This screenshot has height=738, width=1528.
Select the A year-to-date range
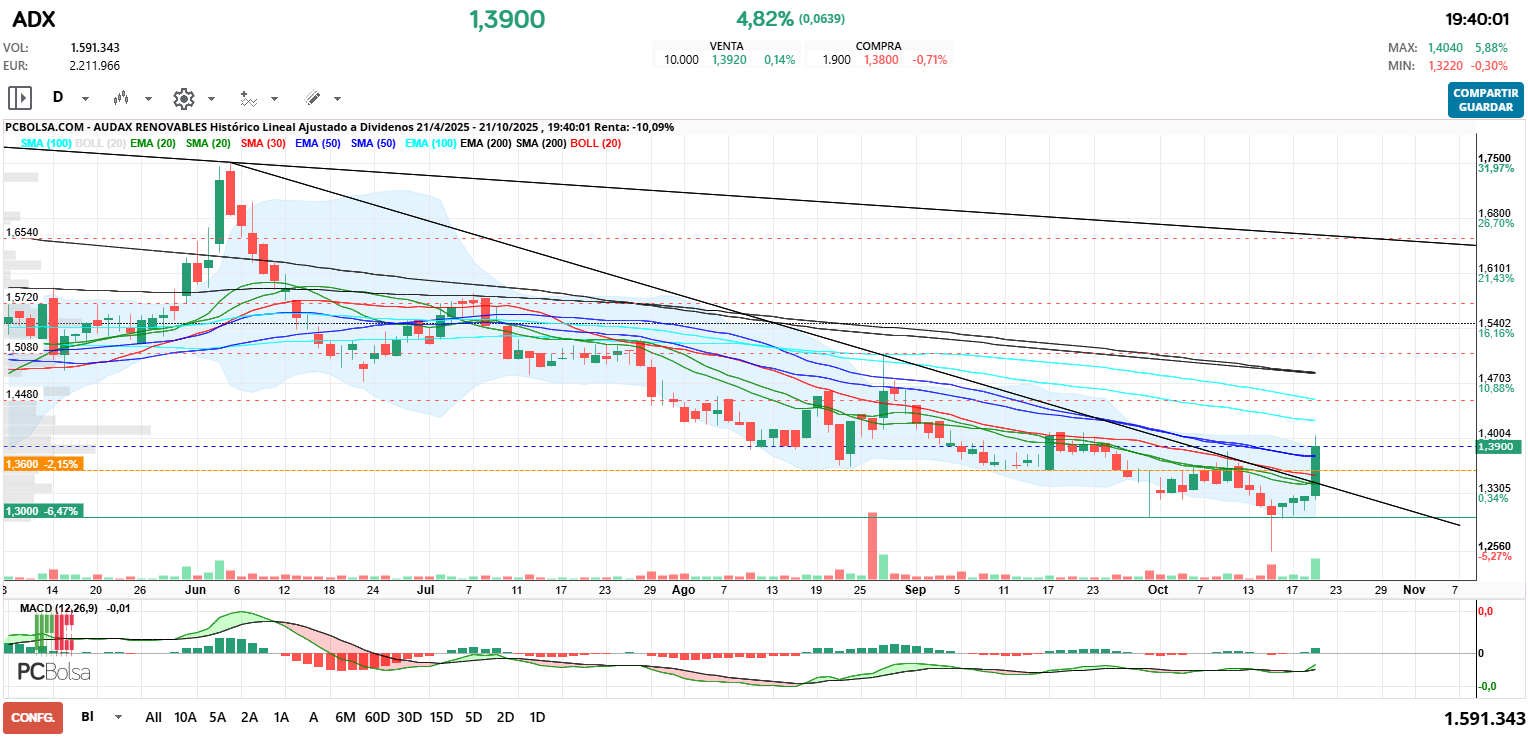[313, 717]
